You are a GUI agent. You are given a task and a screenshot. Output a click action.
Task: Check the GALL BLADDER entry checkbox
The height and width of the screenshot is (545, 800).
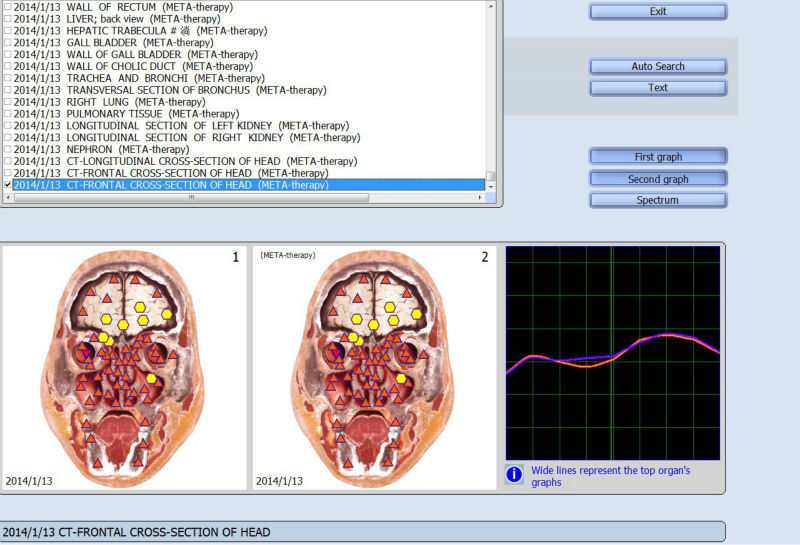click(x=9, y=43)
